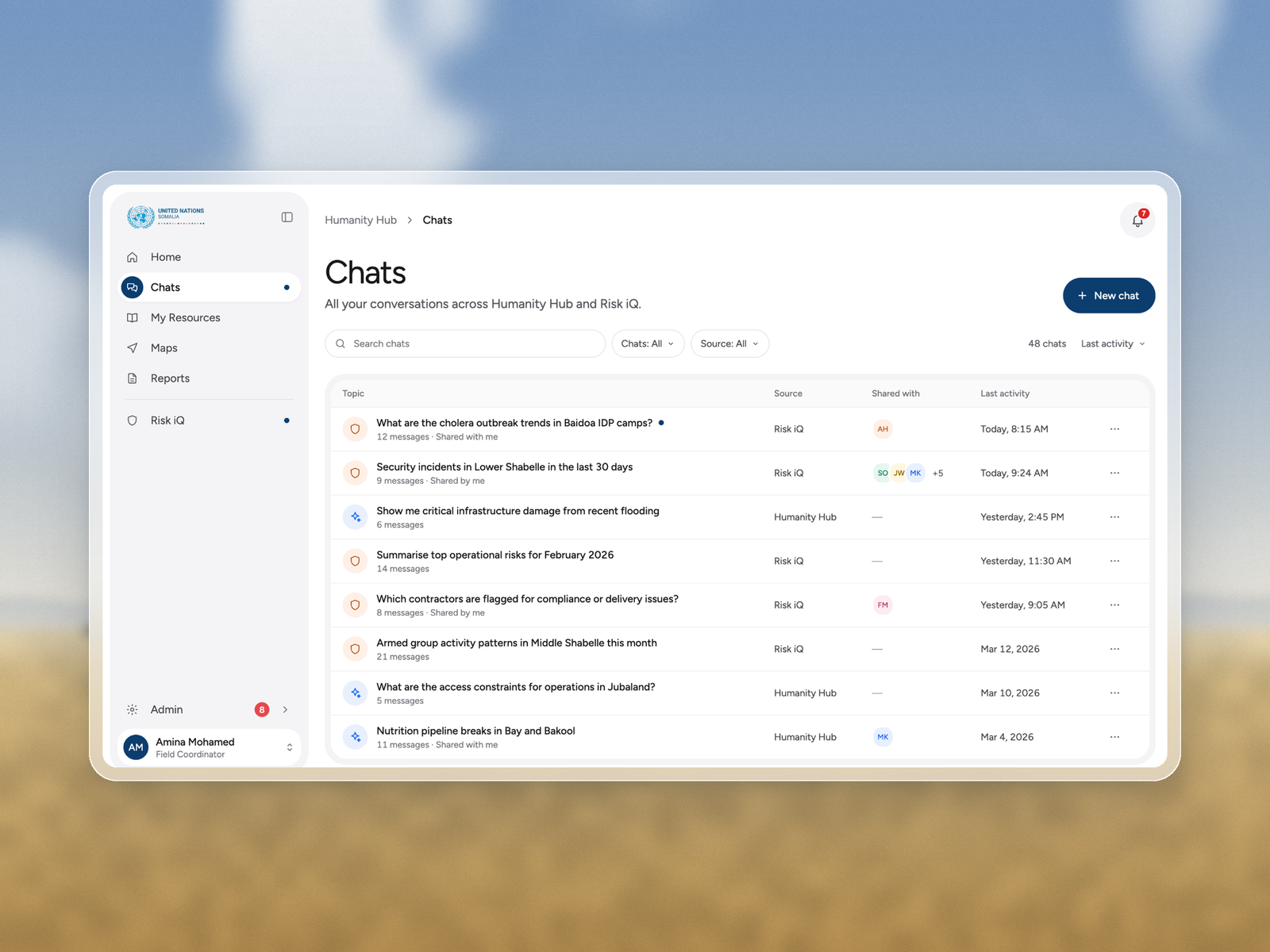The height and width of the screenshot is (952, 1270).
Task: Click the 48 chats count
Action: point(1047,344)
